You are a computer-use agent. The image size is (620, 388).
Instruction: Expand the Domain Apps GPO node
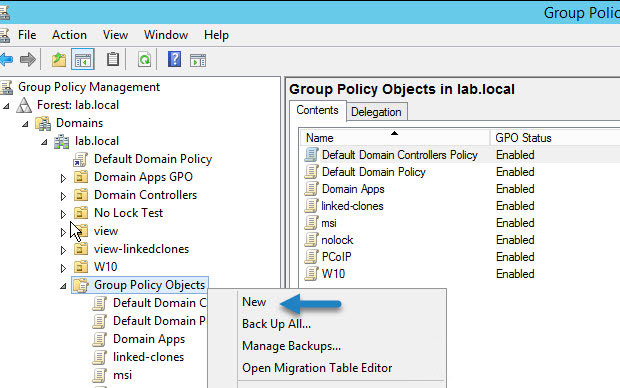tap(63, 178)
